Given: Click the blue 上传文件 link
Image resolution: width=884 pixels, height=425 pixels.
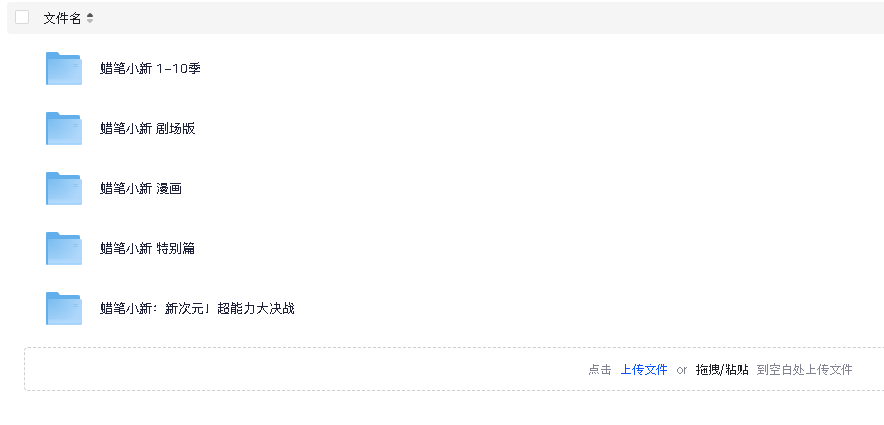Looking at the screenshot, I should (x=644, y=370).
